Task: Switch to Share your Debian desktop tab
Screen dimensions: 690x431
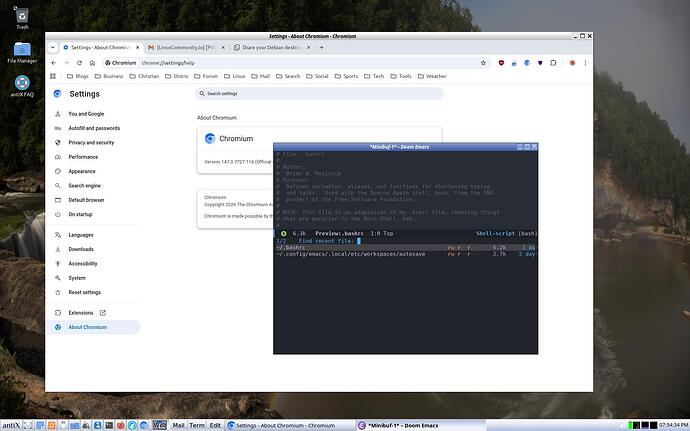Action: point(272,47)
